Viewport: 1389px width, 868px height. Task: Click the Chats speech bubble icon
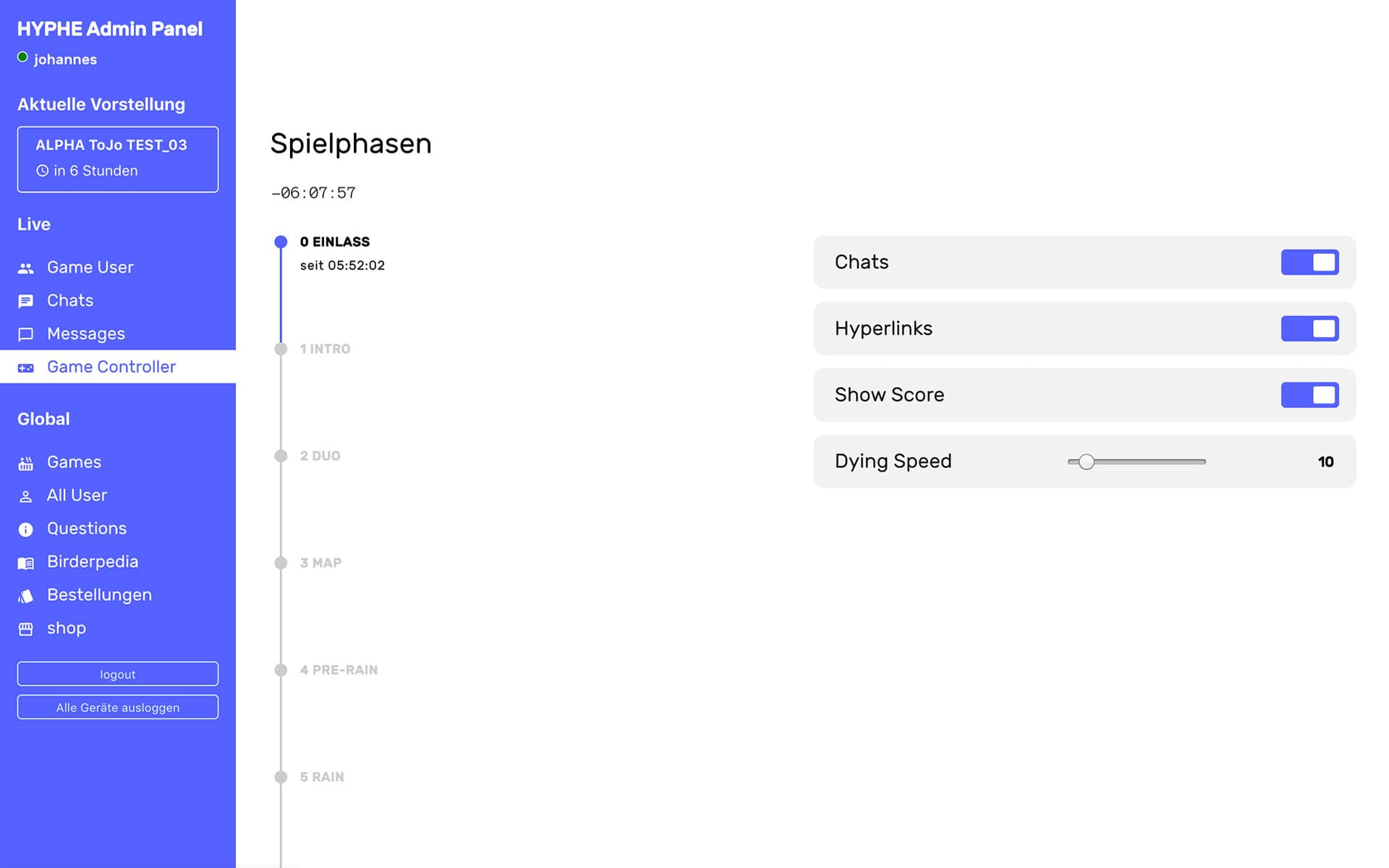click(26, 301)
